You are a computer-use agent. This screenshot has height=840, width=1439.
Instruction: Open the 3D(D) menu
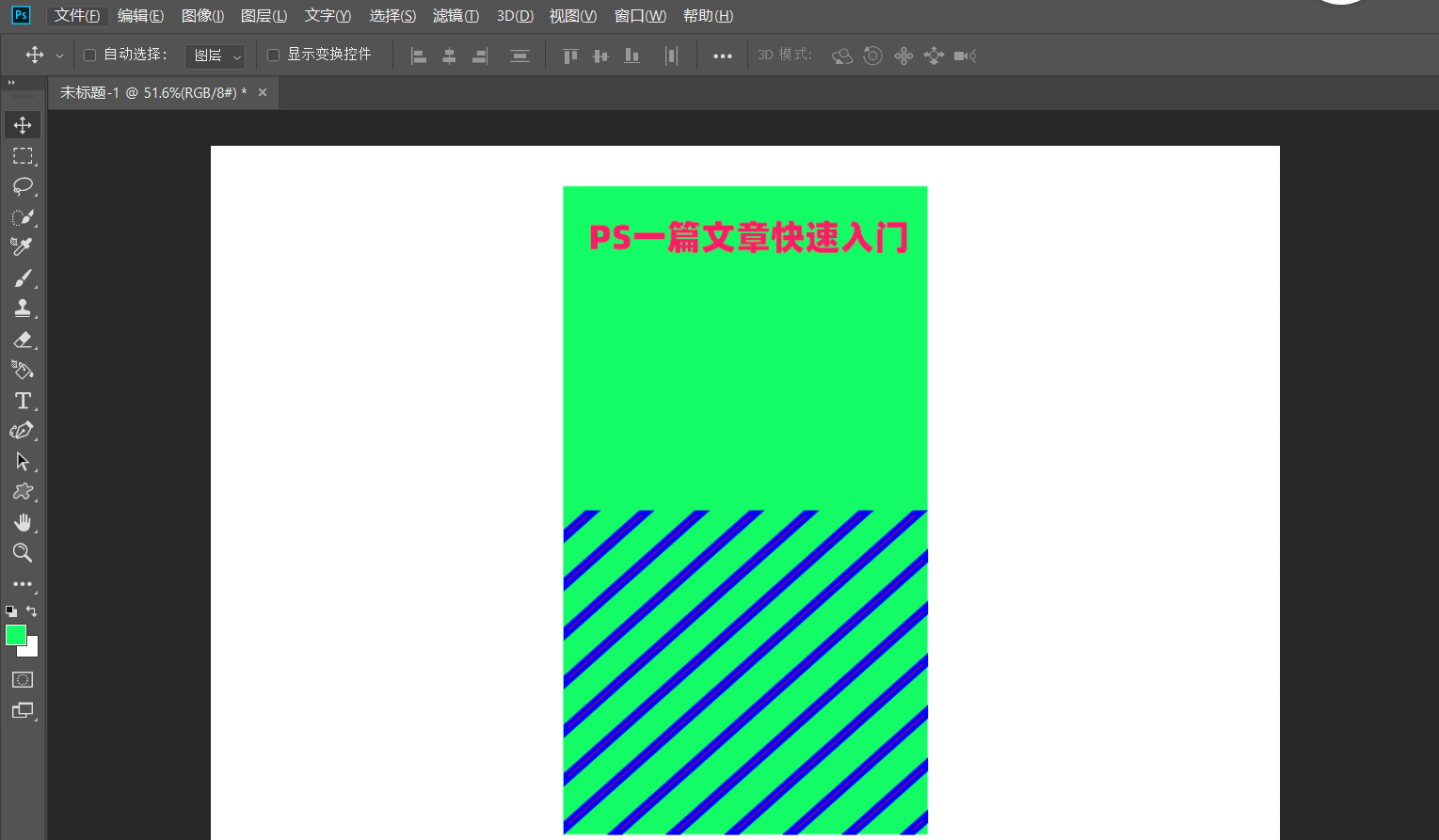(x=515, y=16)
